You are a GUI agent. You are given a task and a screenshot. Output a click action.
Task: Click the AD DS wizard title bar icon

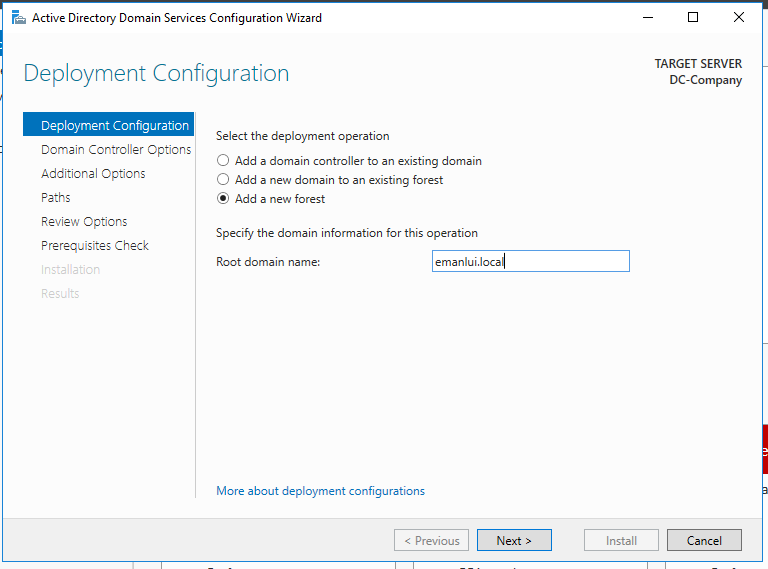pyautogui.click(x=18, y=17)
